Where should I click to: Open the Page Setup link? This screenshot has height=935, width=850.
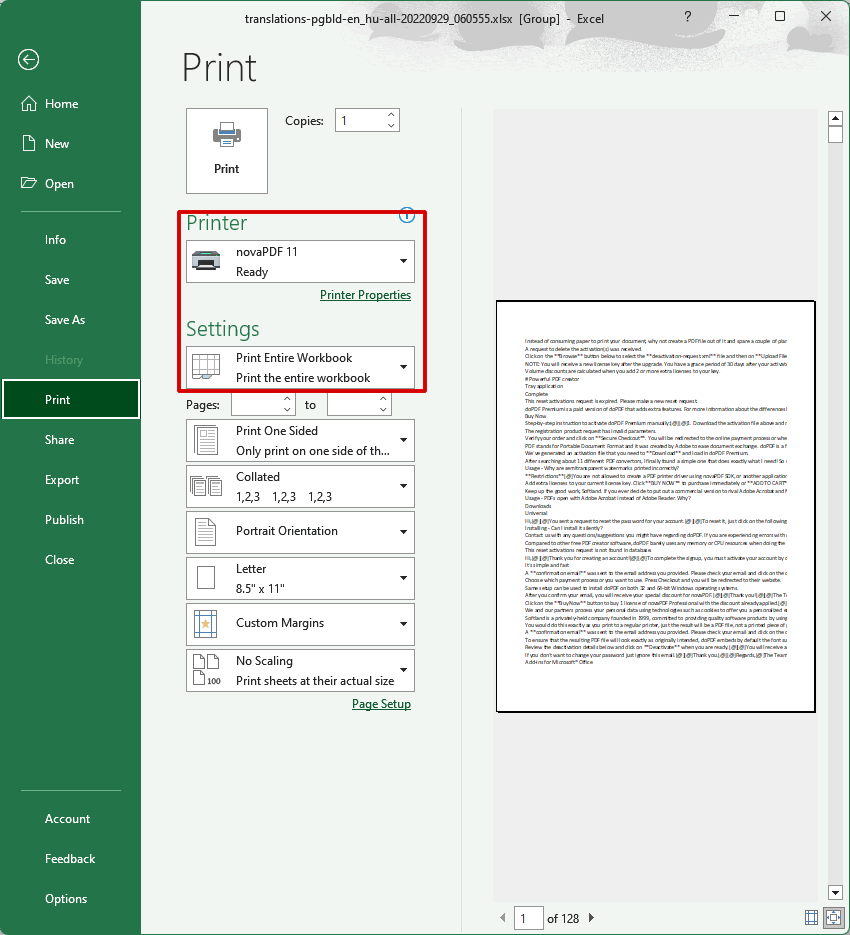click(x=381, y=703)
